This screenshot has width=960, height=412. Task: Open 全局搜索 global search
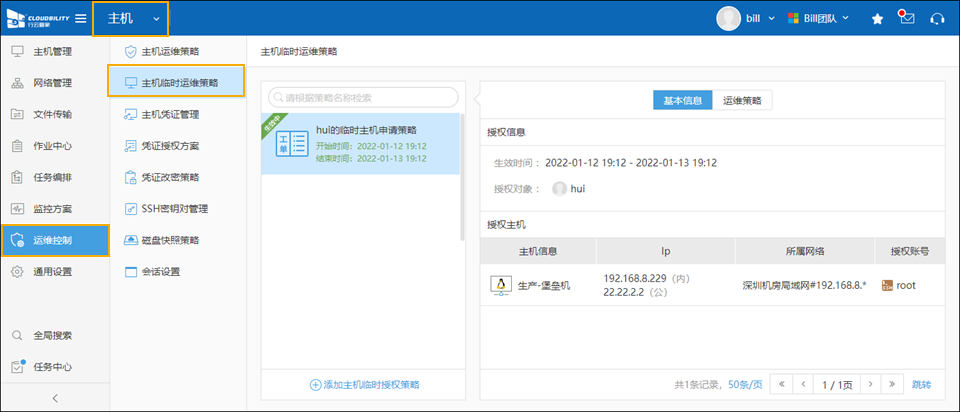[x=52, y=335]
